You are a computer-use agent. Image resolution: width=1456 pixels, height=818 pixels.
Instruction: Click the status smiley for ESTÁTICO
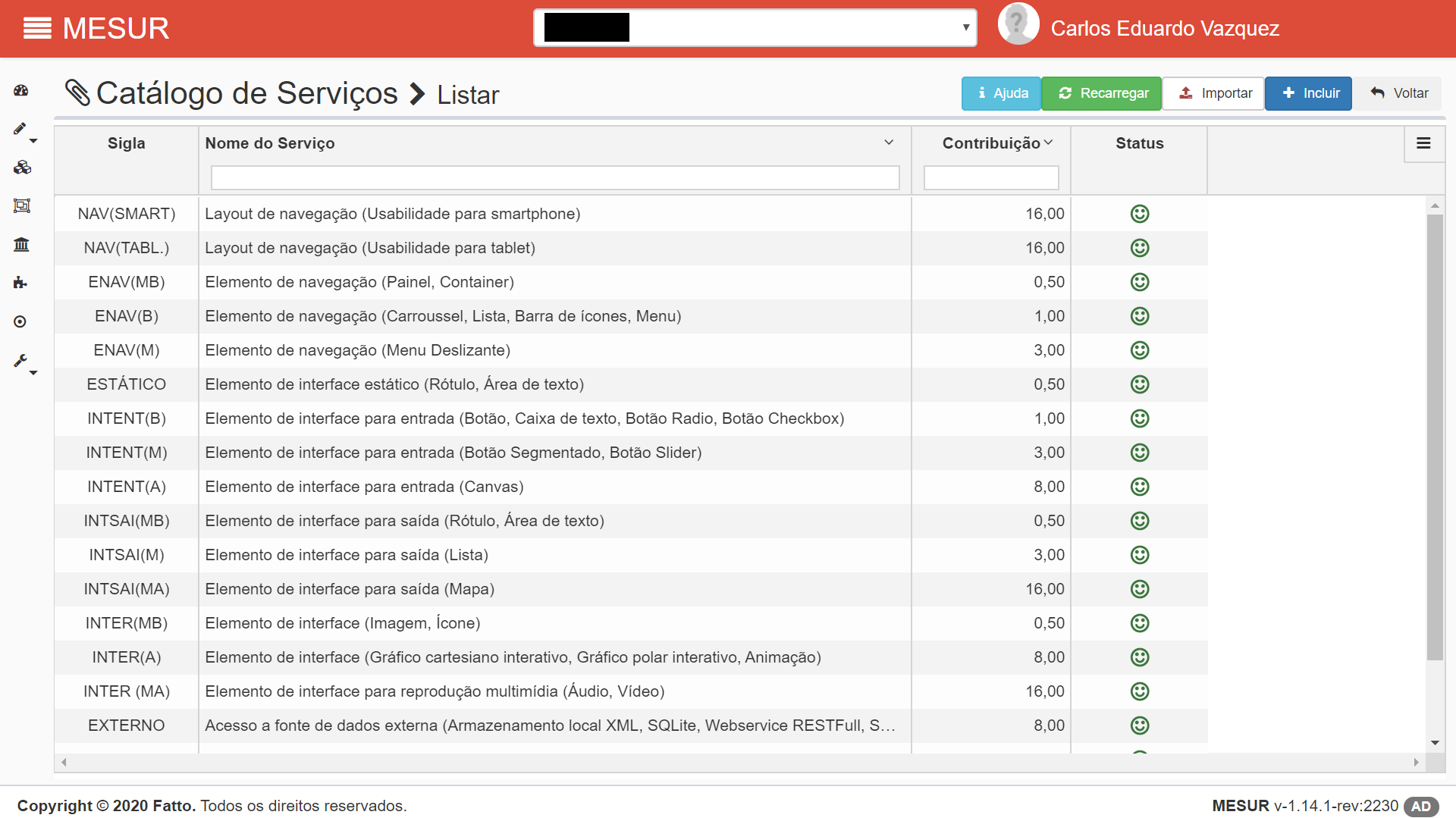click(x=1139, y=384)
